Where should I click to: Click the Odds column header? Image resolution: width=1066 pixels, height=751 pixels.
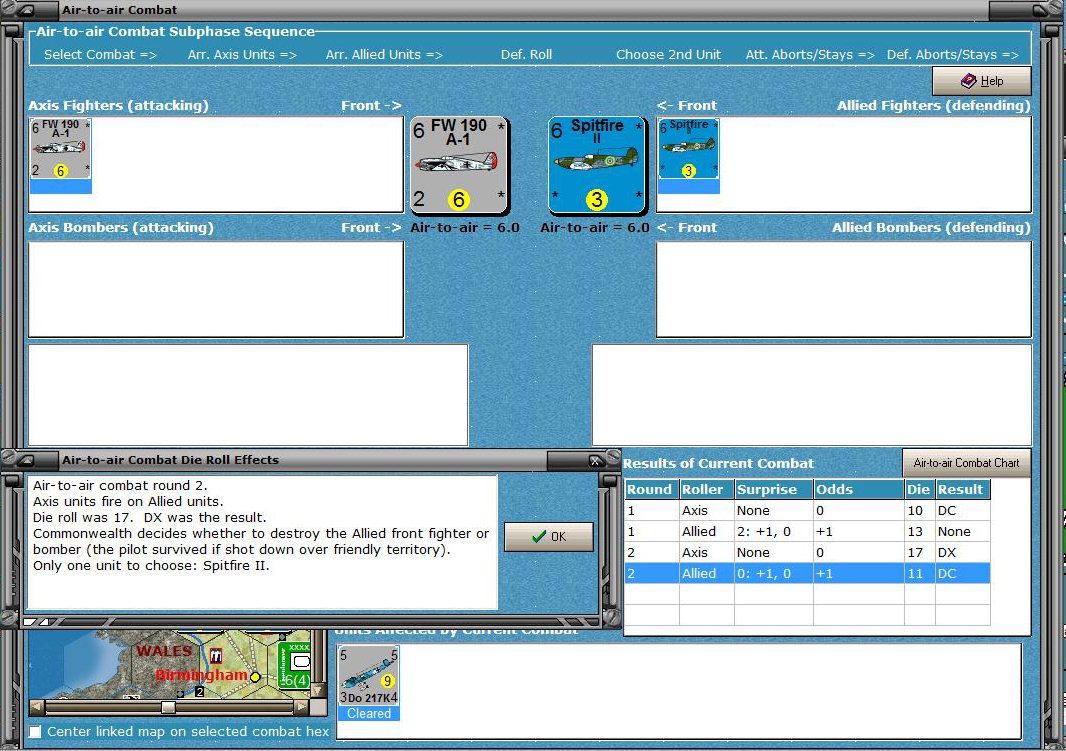point(859,489)
